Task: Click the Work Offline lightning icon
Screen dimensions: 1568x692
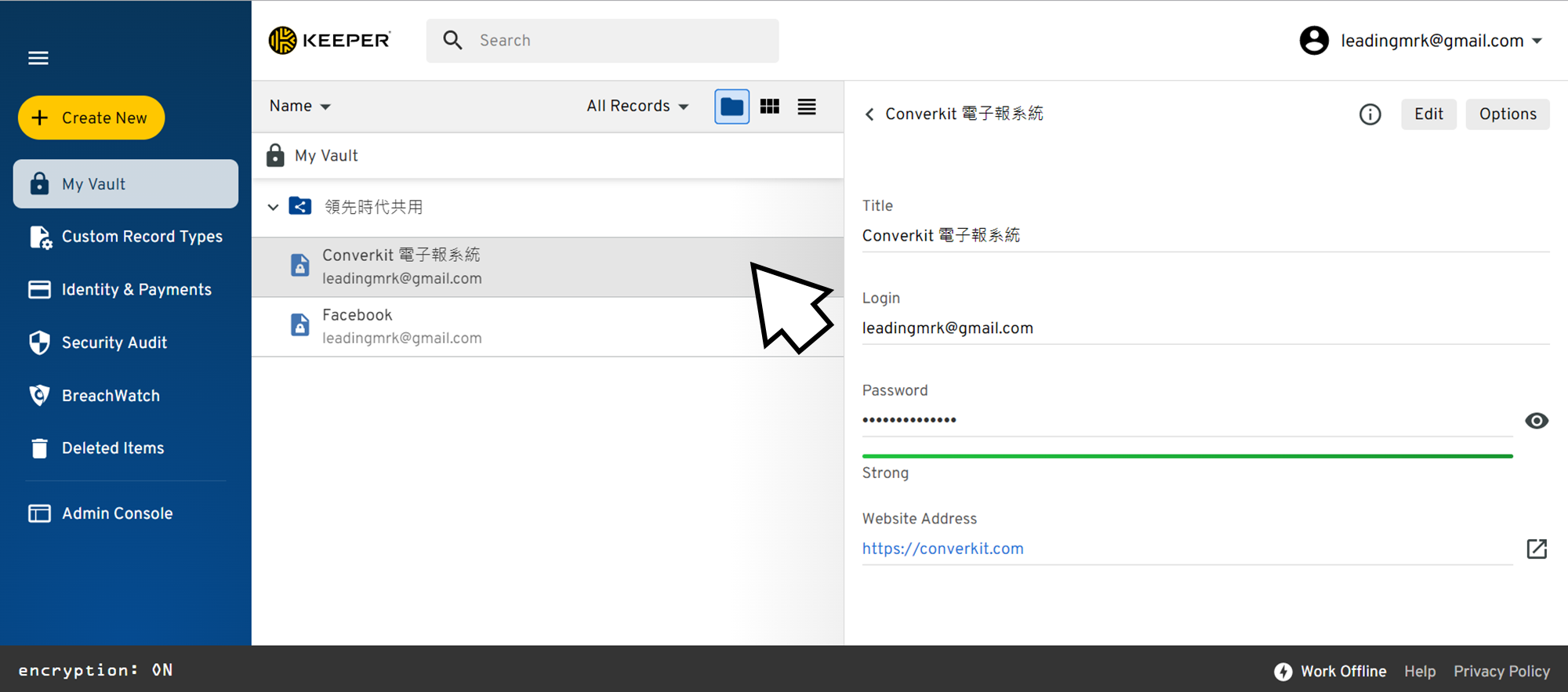Action: tap(1283, 672)
